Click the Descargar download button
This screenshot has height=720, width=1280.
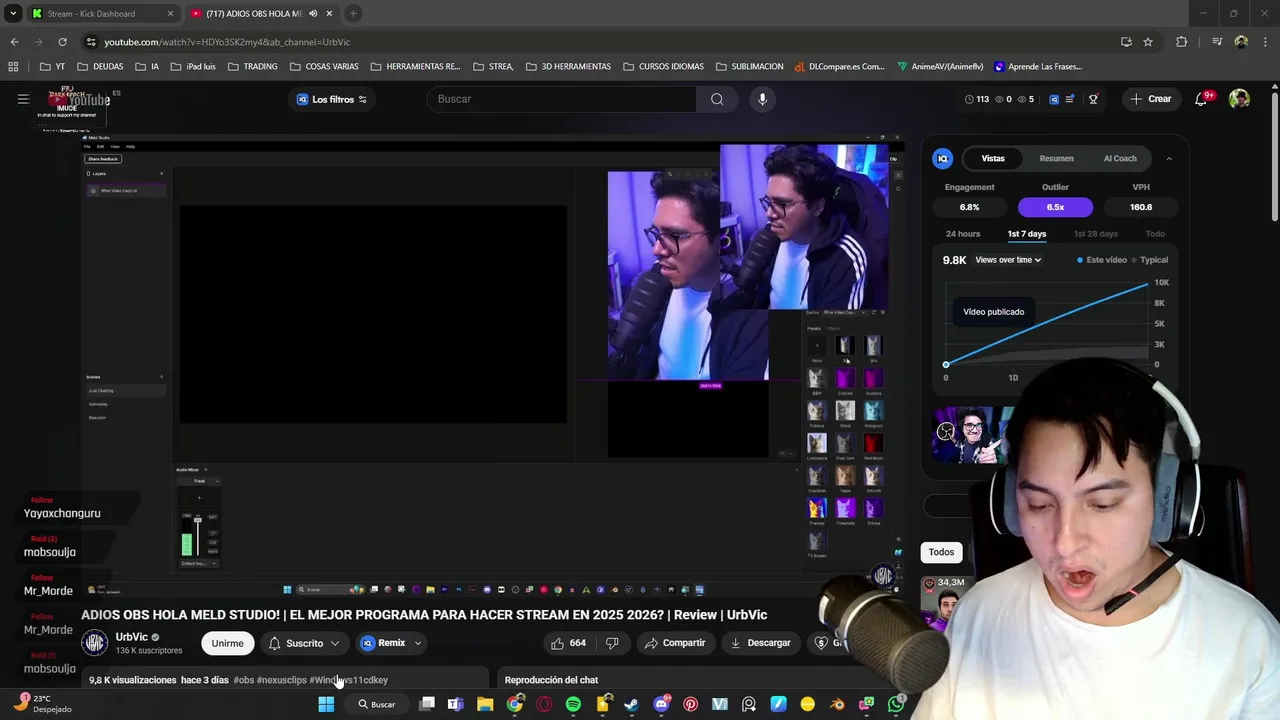tap(760, 643)
